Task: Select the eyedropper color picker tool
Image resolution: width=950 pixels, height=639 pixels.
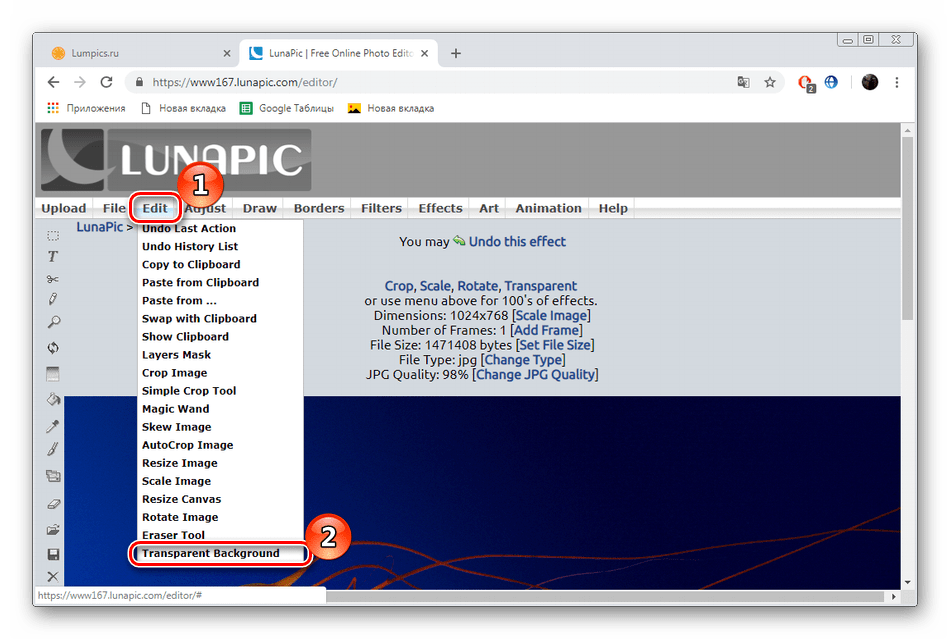Action: click(x=53, y=426)
